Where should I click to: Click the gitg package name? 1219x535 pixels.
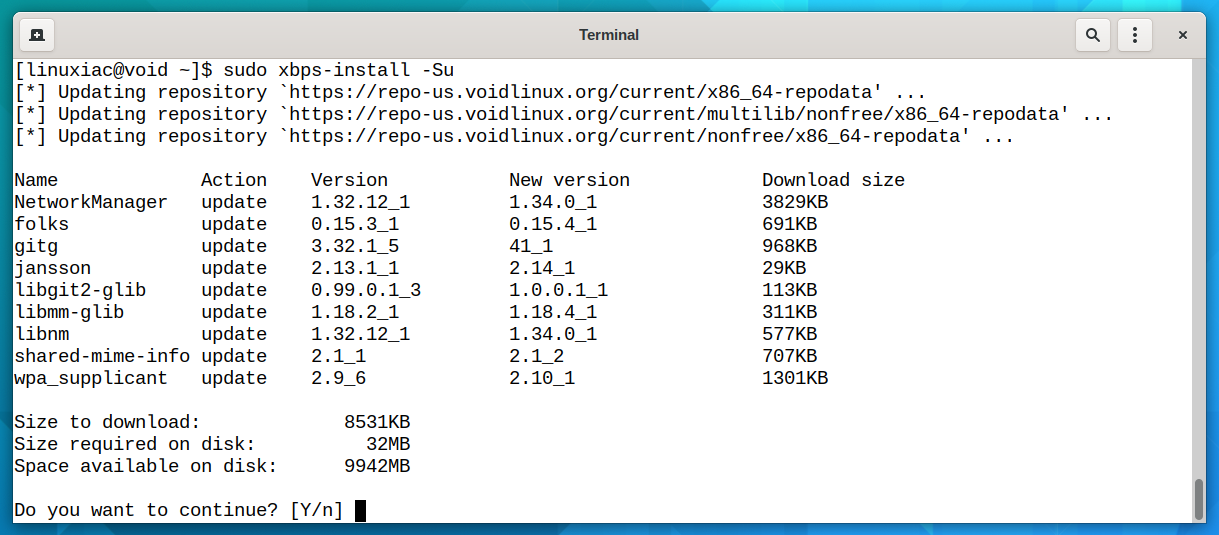coord(36,246)
